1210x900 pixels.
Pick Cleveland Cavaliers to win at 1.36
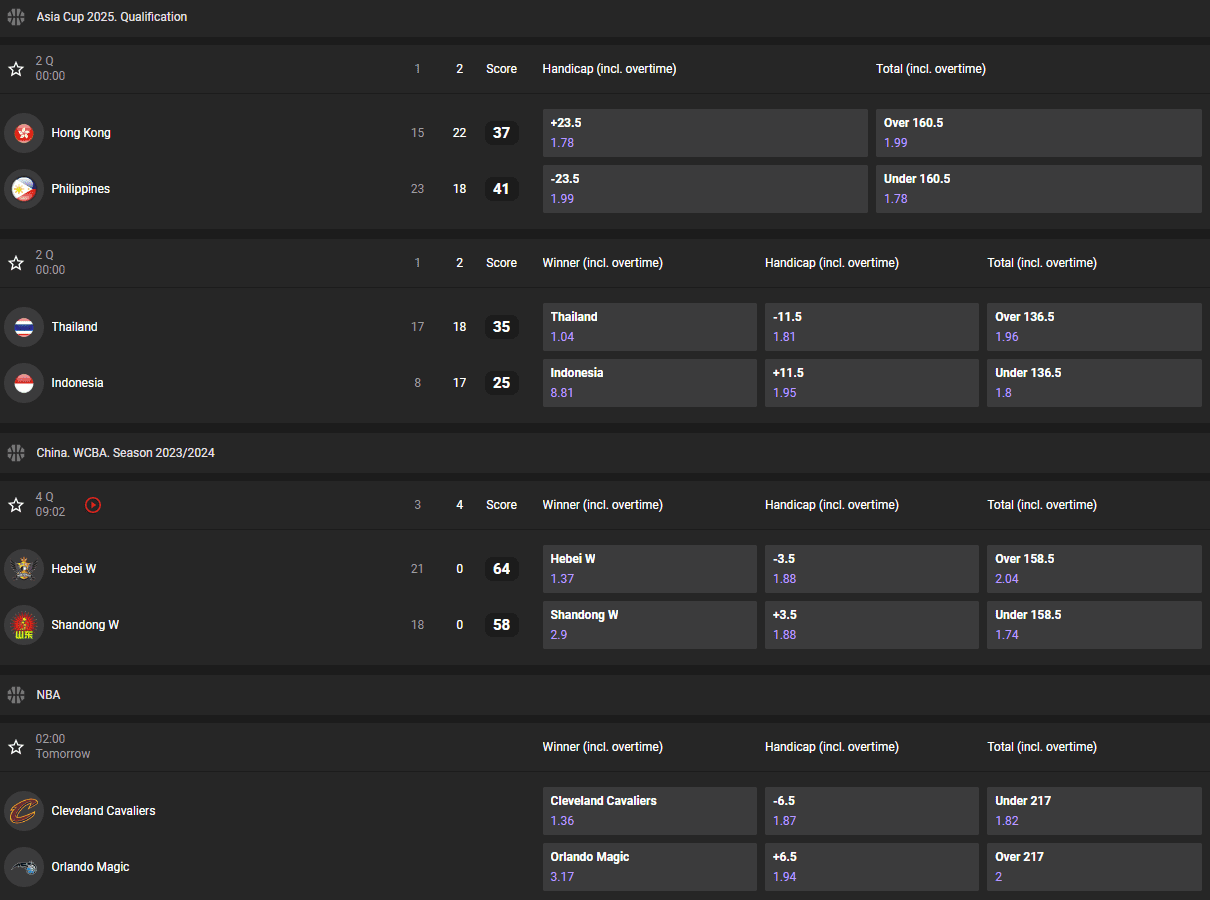650,811
